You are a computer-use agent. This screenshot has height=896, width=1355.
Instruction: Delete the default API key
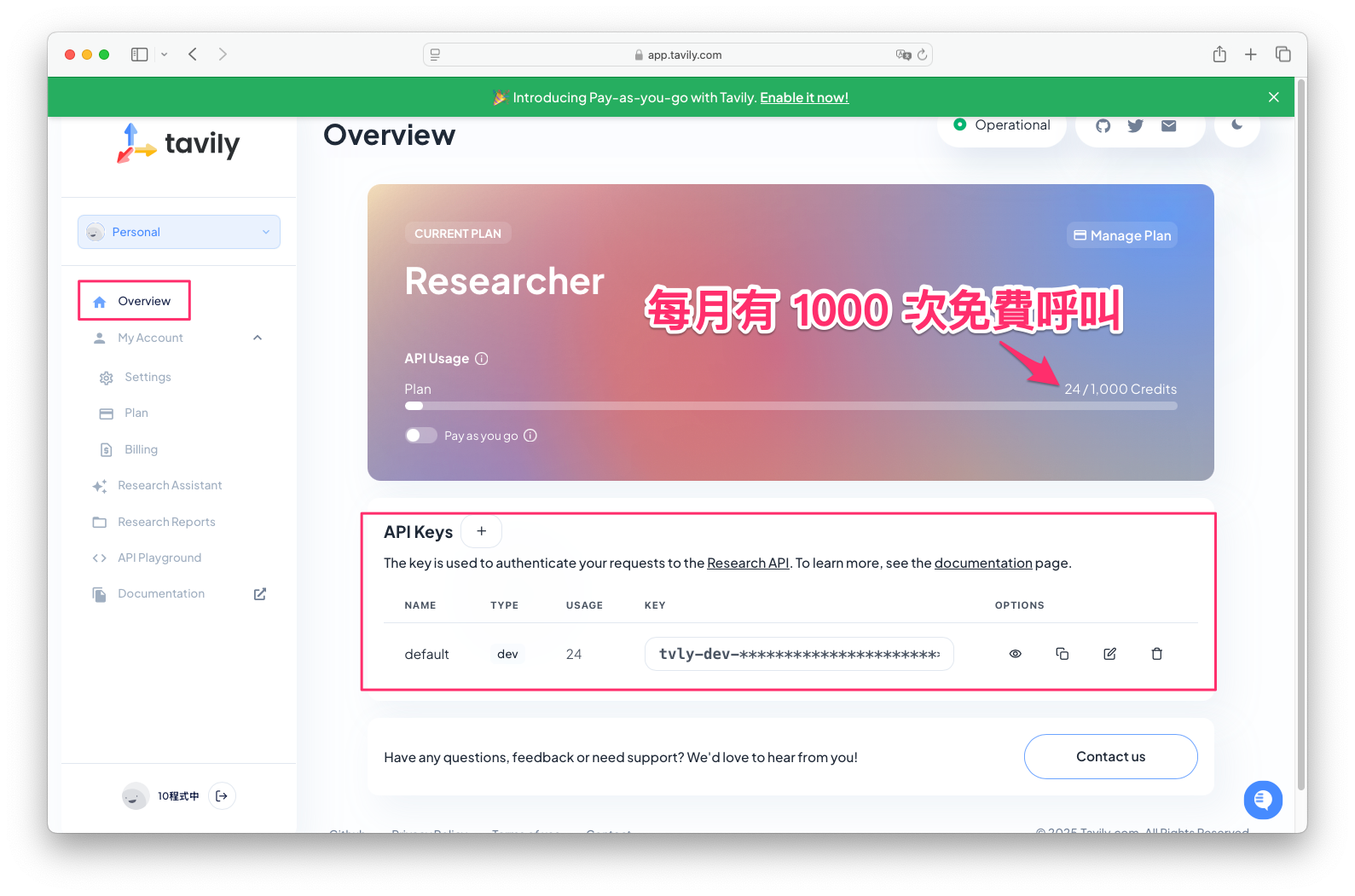coord(1156,654)
